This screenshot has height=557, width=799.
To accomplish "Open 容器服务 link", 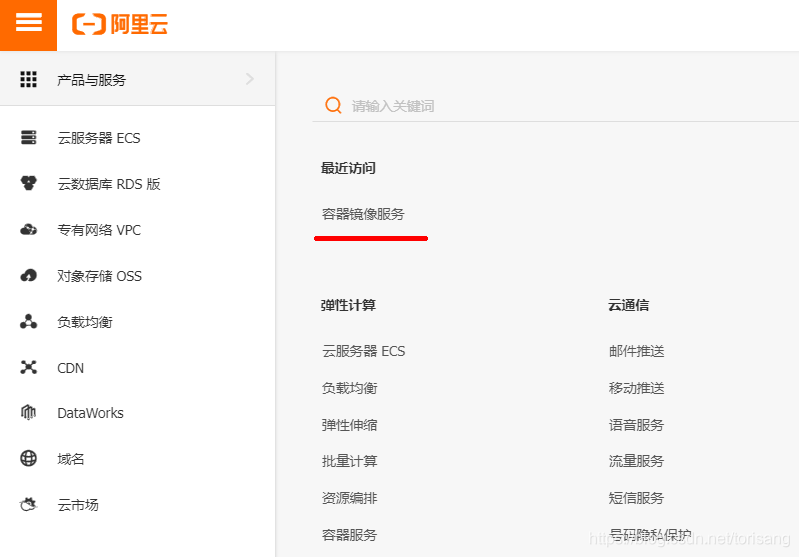I will pos(350,535).
